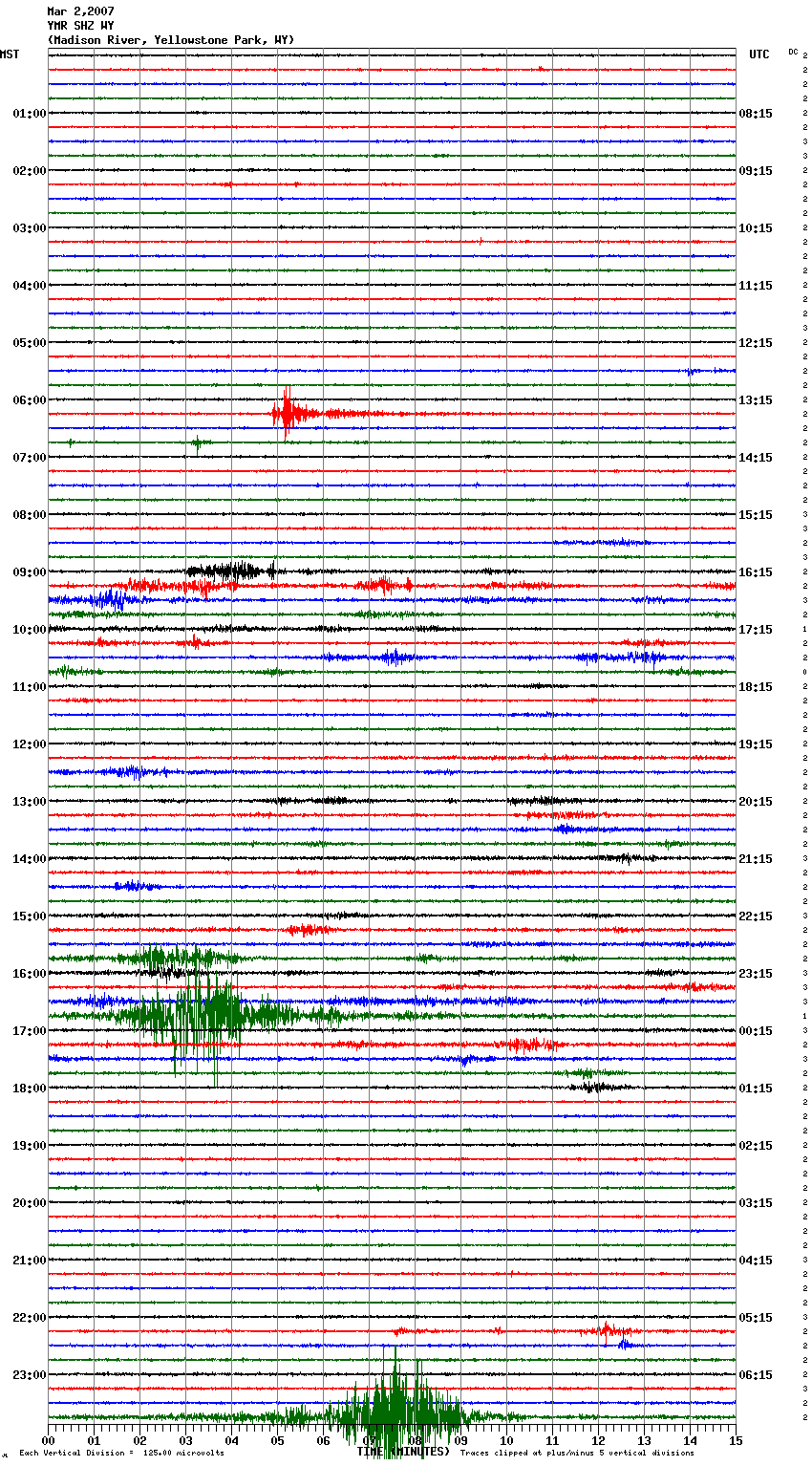Select the 13:15 UTC time label
This screenshot has width=812, height=1466.
tap(756, 400)
